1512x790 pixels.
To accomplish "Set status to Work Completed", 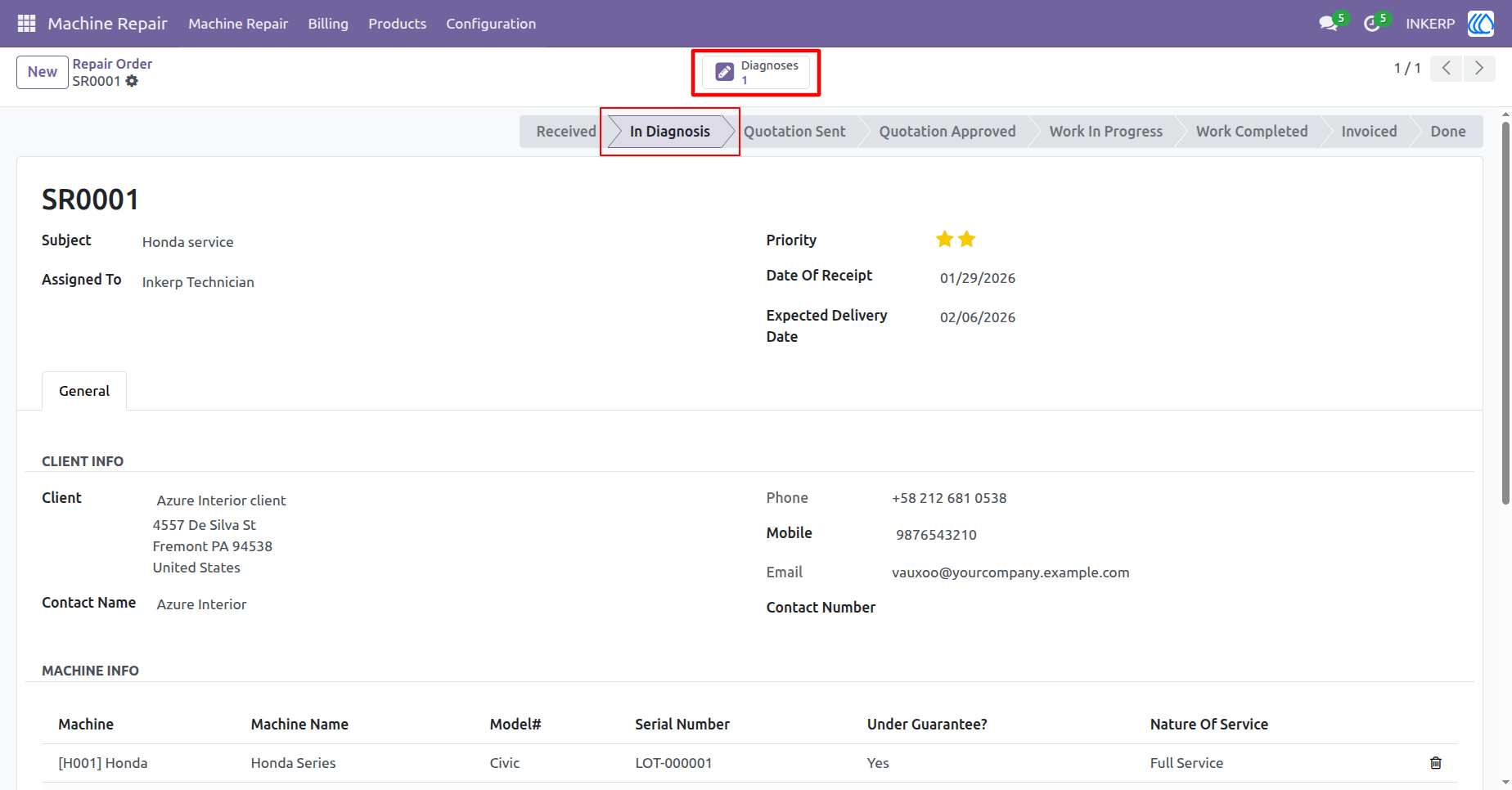I will [x=1252, y=132].
